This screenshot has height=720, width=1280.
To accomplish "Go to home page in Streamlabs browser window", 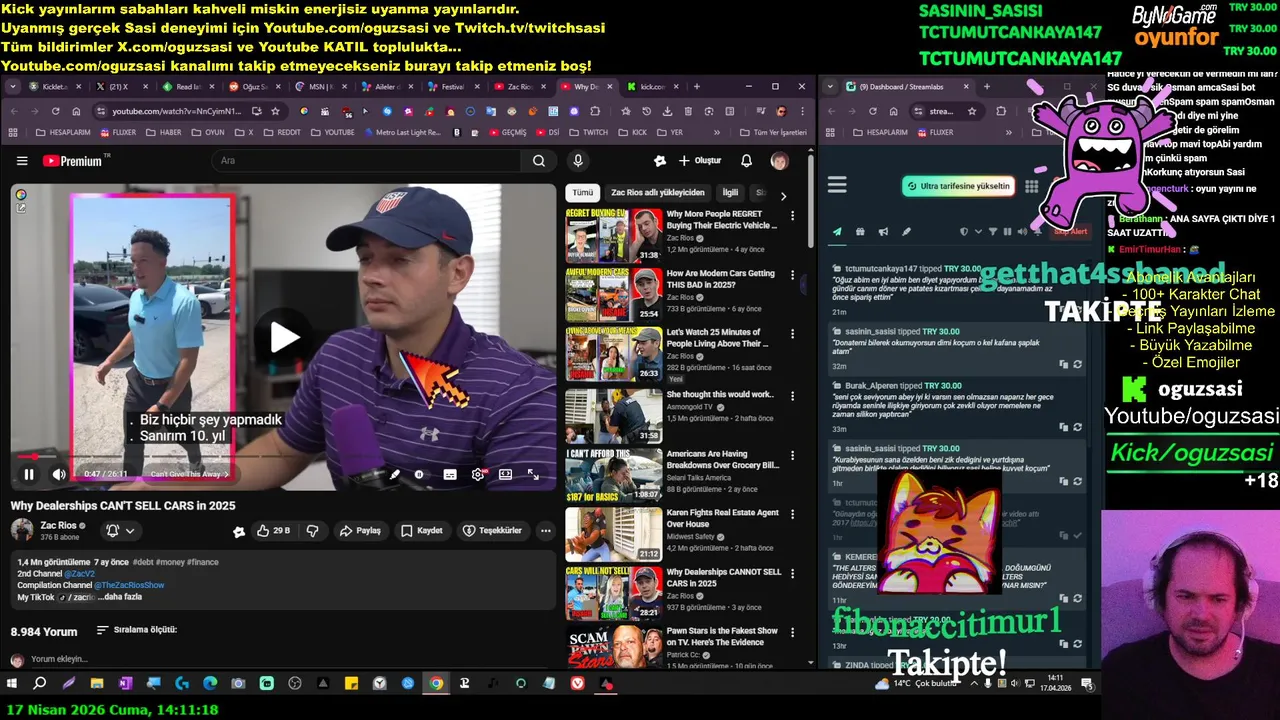I will coord(892,111).
